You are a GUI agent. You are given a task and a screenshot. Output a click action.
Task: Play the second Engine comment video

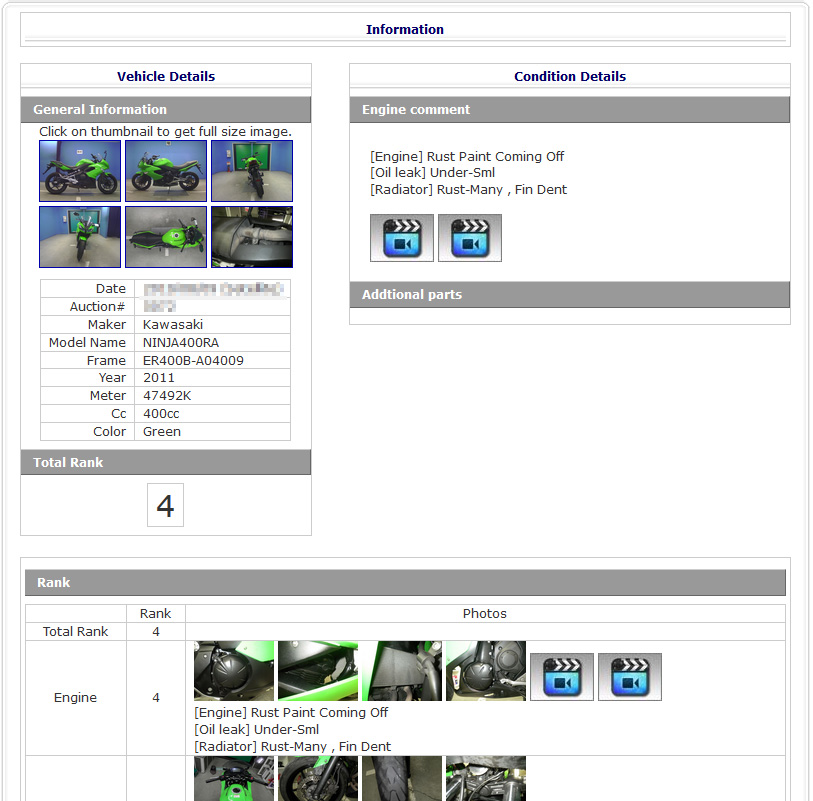pyautogui.click(x=469, y=237)
